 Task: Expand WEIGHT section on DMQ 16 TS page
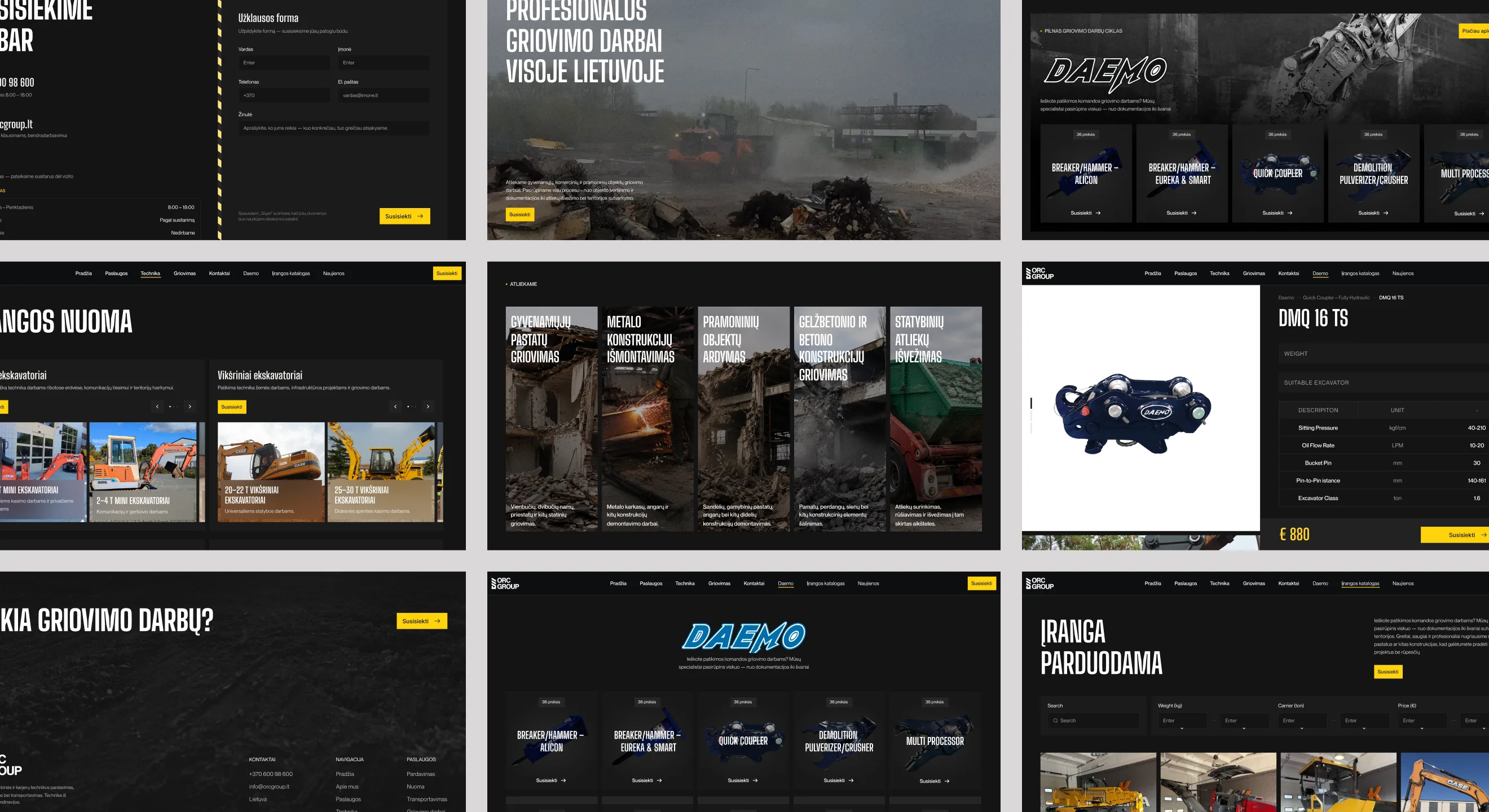[x=1384, y=354]
